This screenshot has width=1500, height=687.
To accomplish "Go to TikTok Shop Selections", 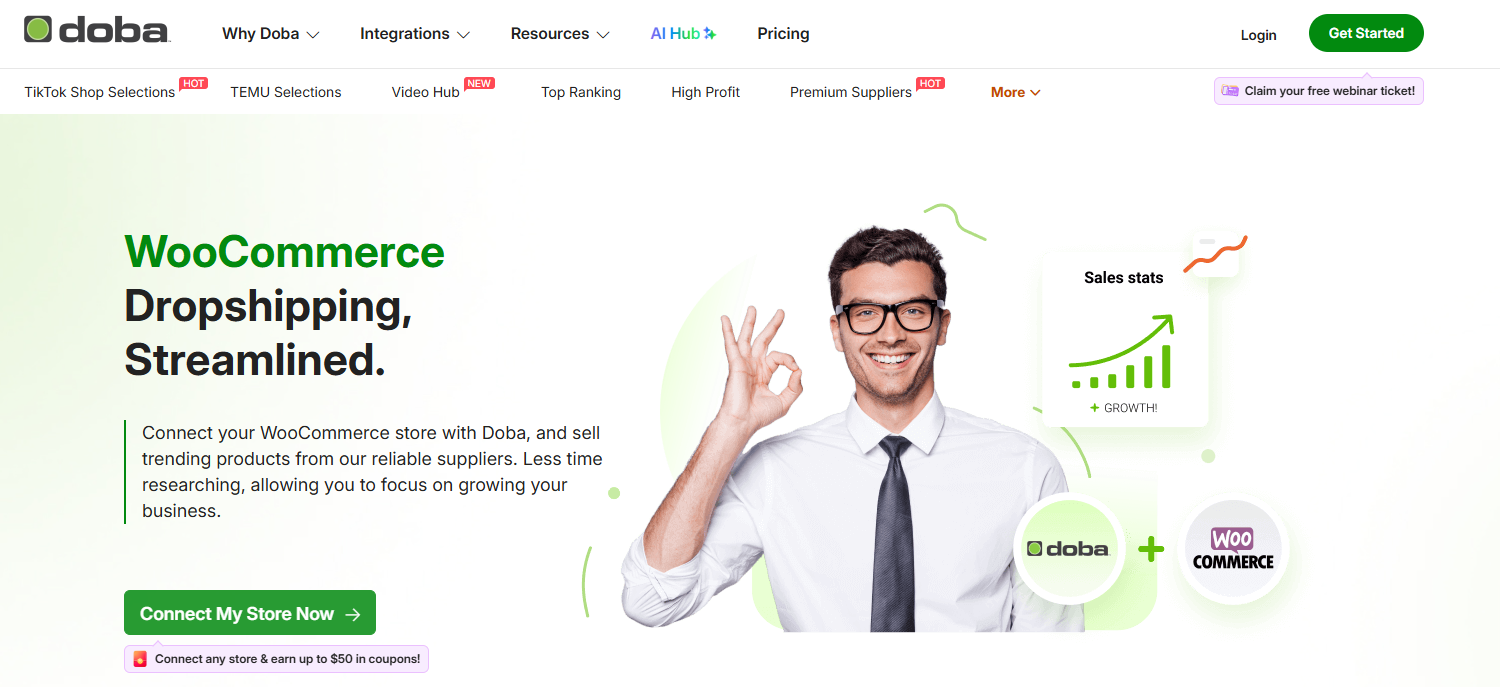I will point(100,92).
